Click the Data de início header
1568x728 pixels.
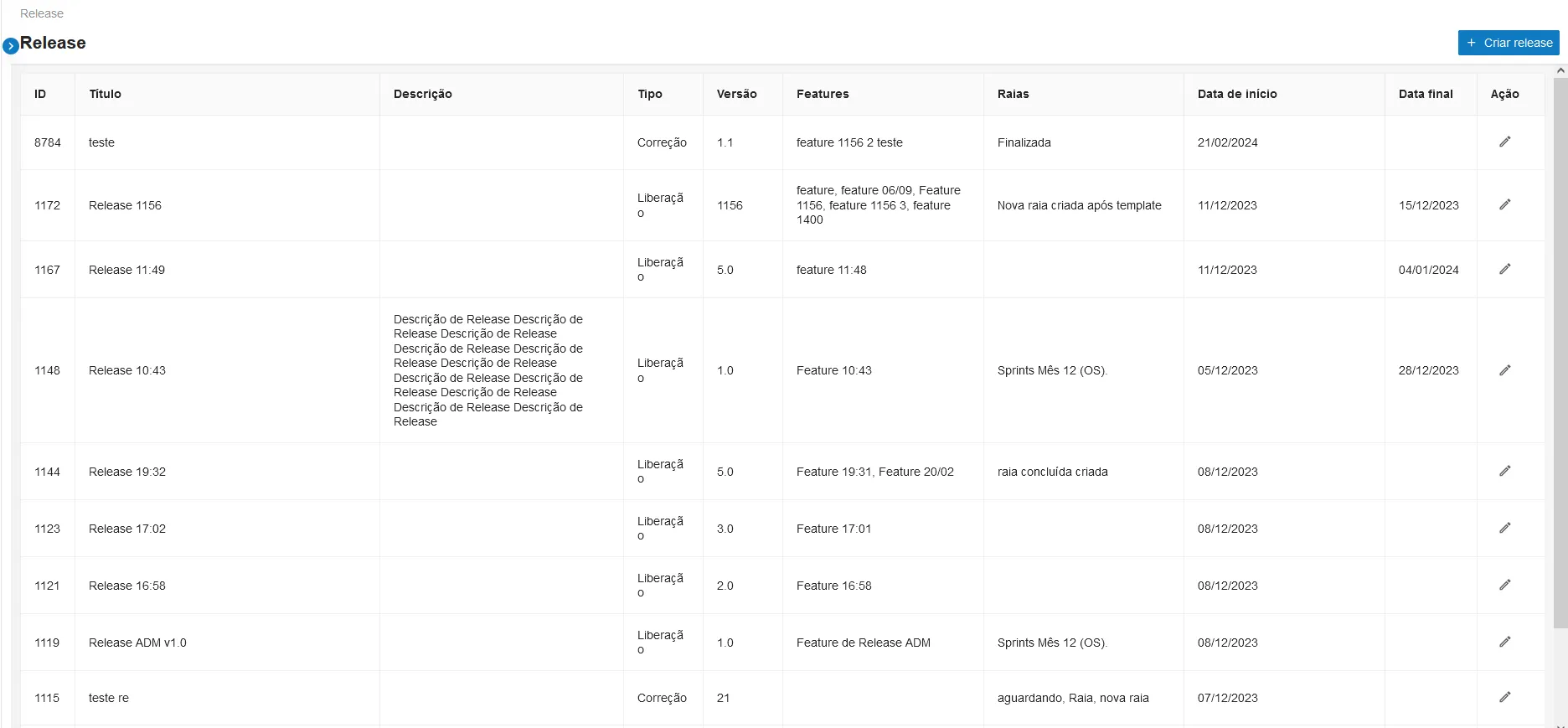1237,94
